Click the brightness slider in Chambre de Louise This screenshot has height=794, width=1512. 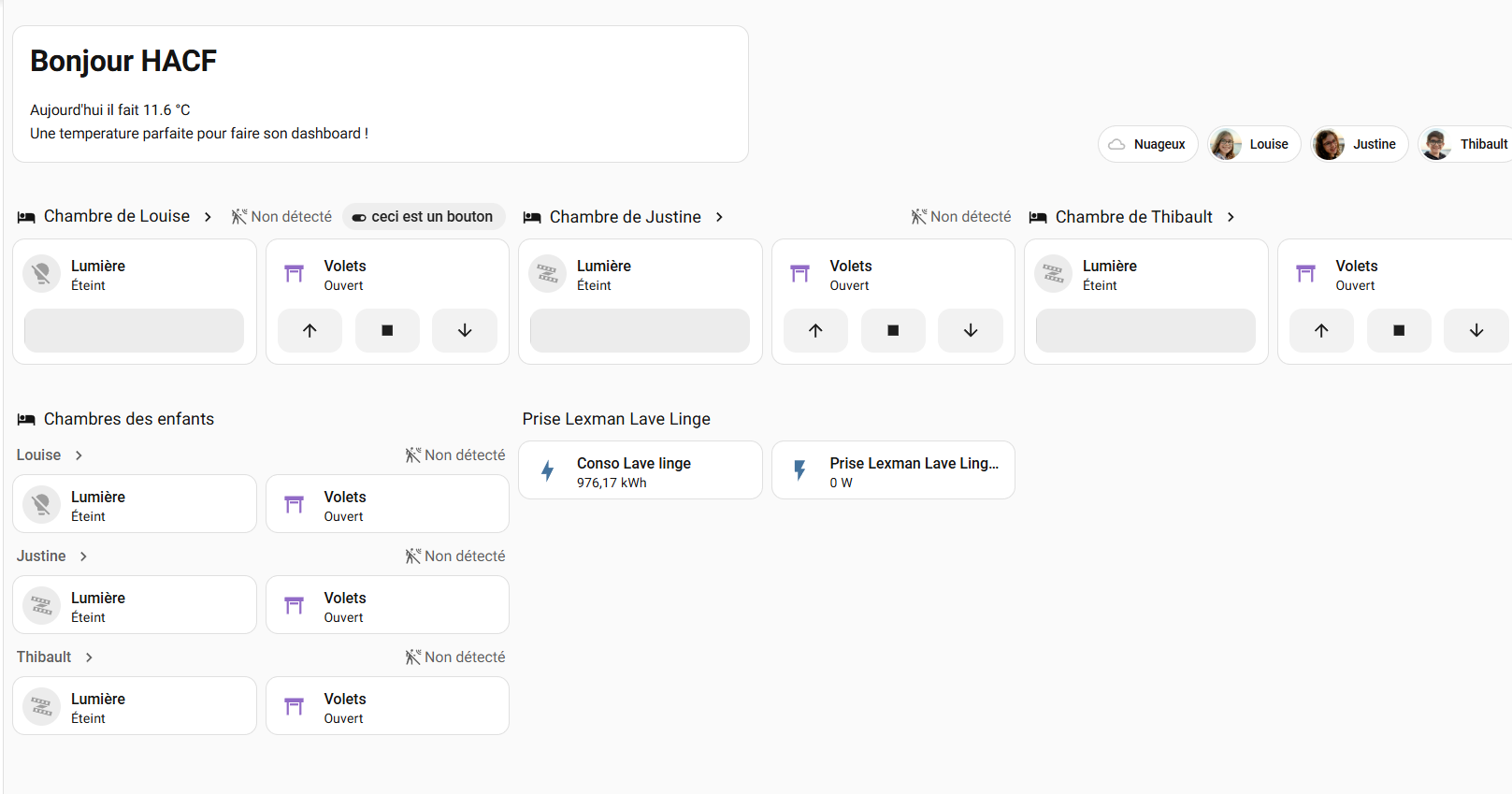[x=134, y=330]
